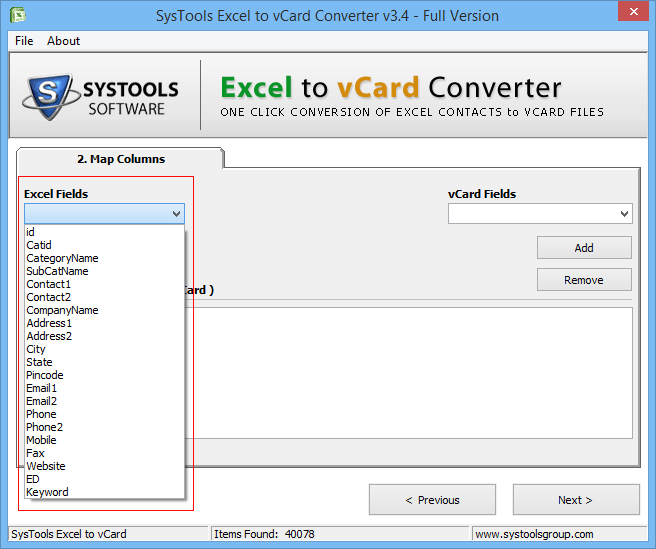Select the 'Phone2' list entry

(105, 426)
